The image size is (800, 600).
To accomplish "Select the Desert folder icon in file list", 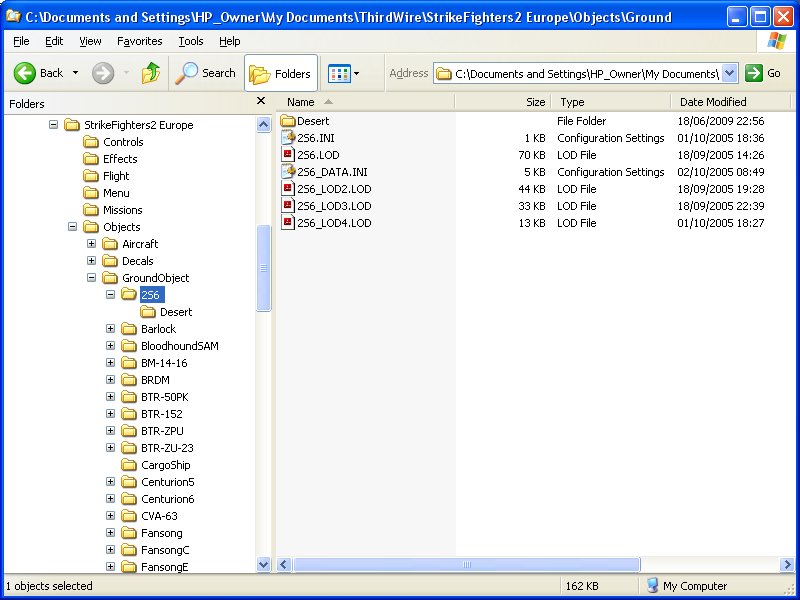I will 288,121.
